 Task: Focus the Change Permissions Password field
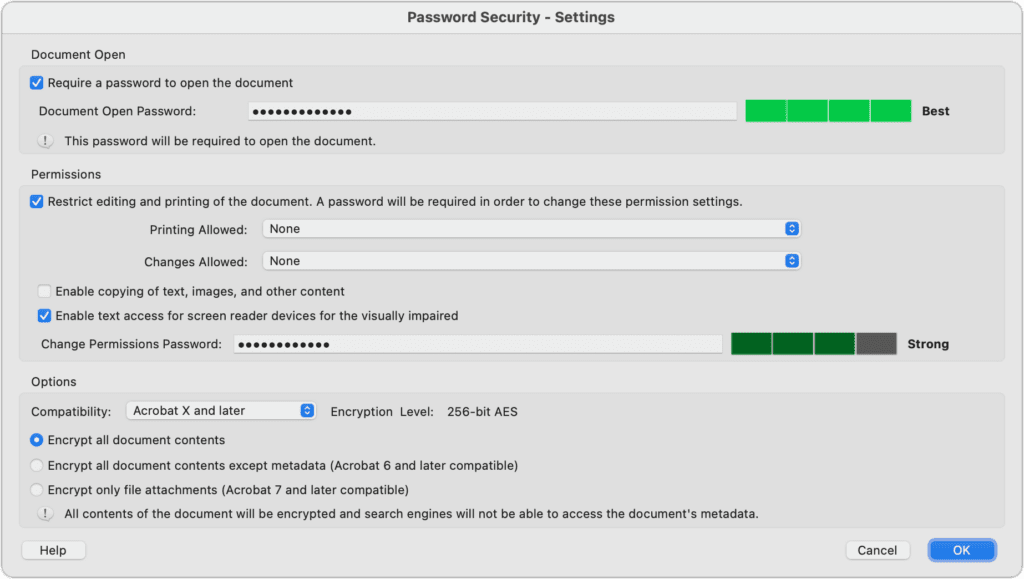coord(477,344)
